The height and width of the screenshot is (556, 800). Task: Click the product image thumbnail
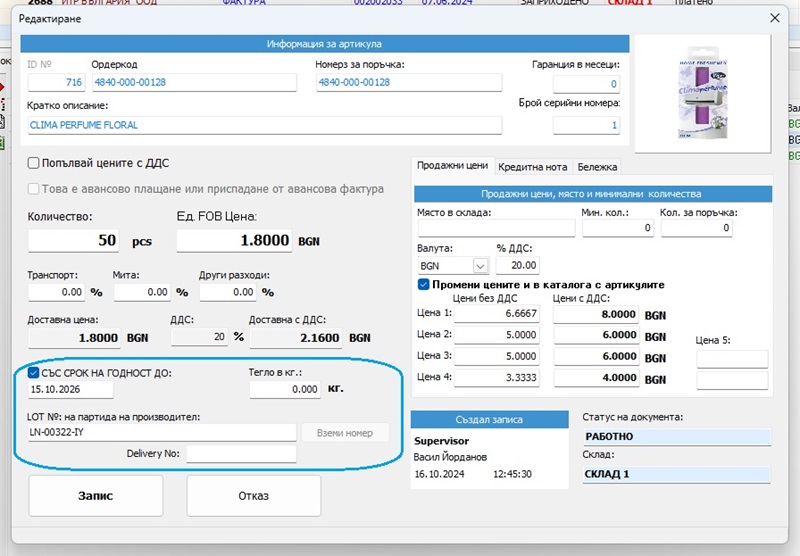point(703,93)
